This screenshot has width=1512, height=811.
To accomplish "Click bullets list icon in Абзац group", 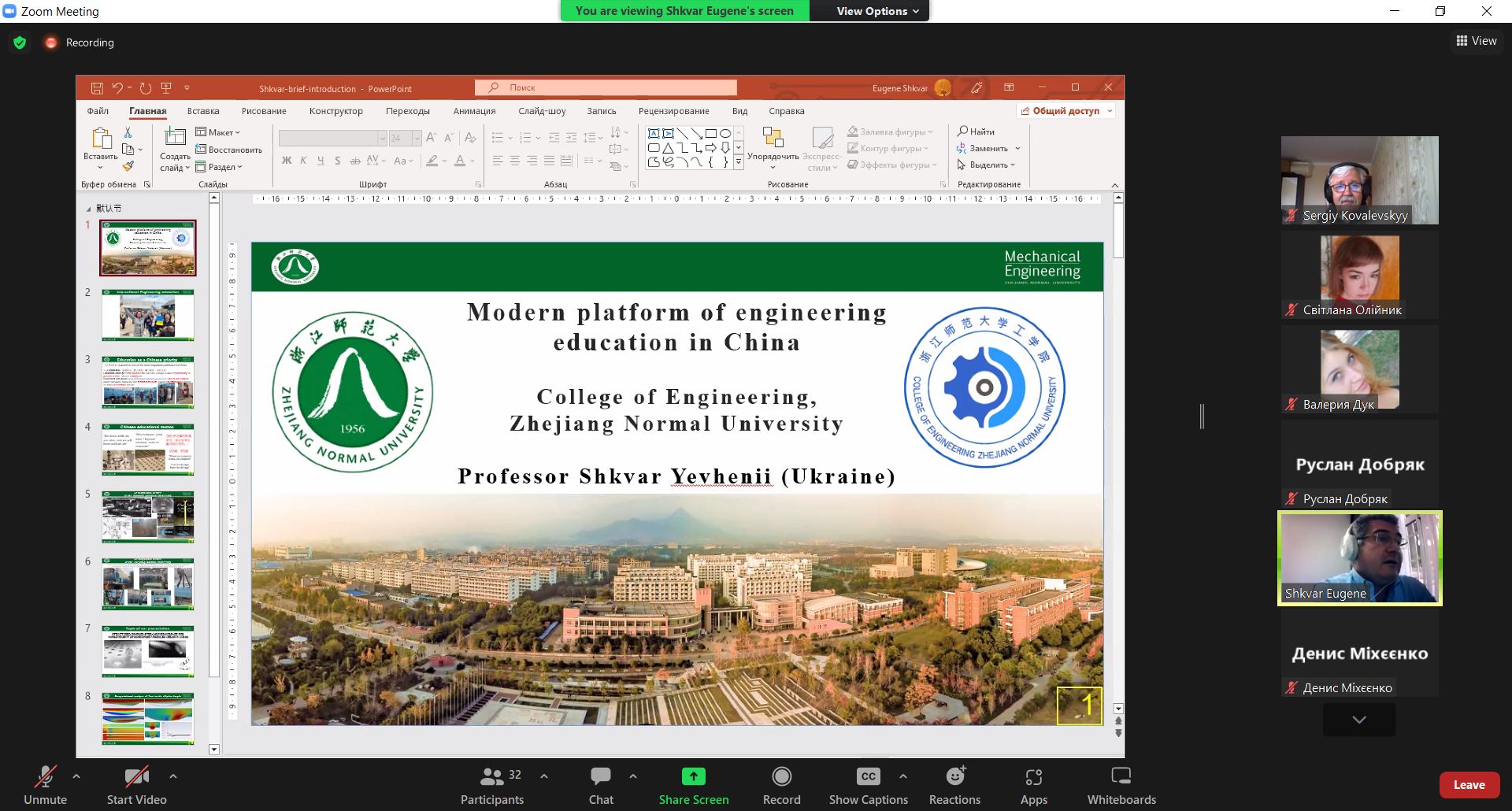I will (498, 138).
